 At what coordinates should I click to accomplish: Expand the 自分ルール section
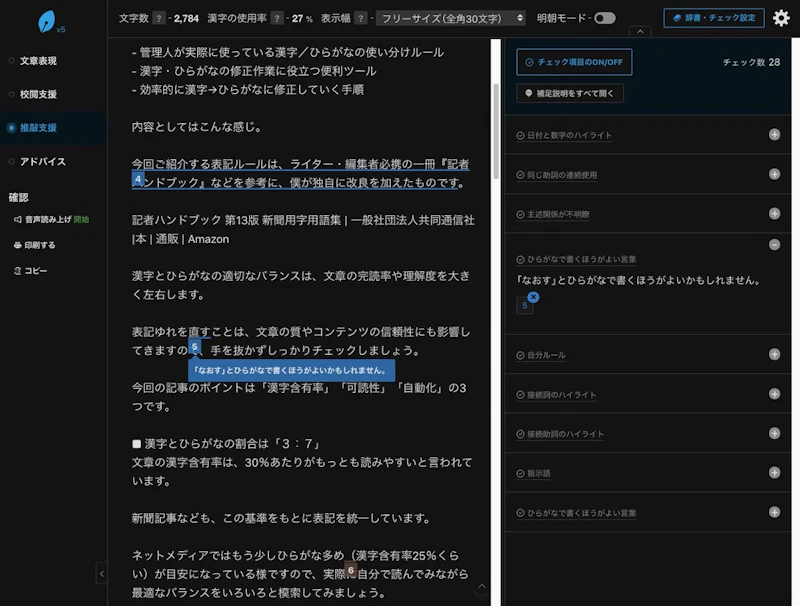tap(775, 352)
